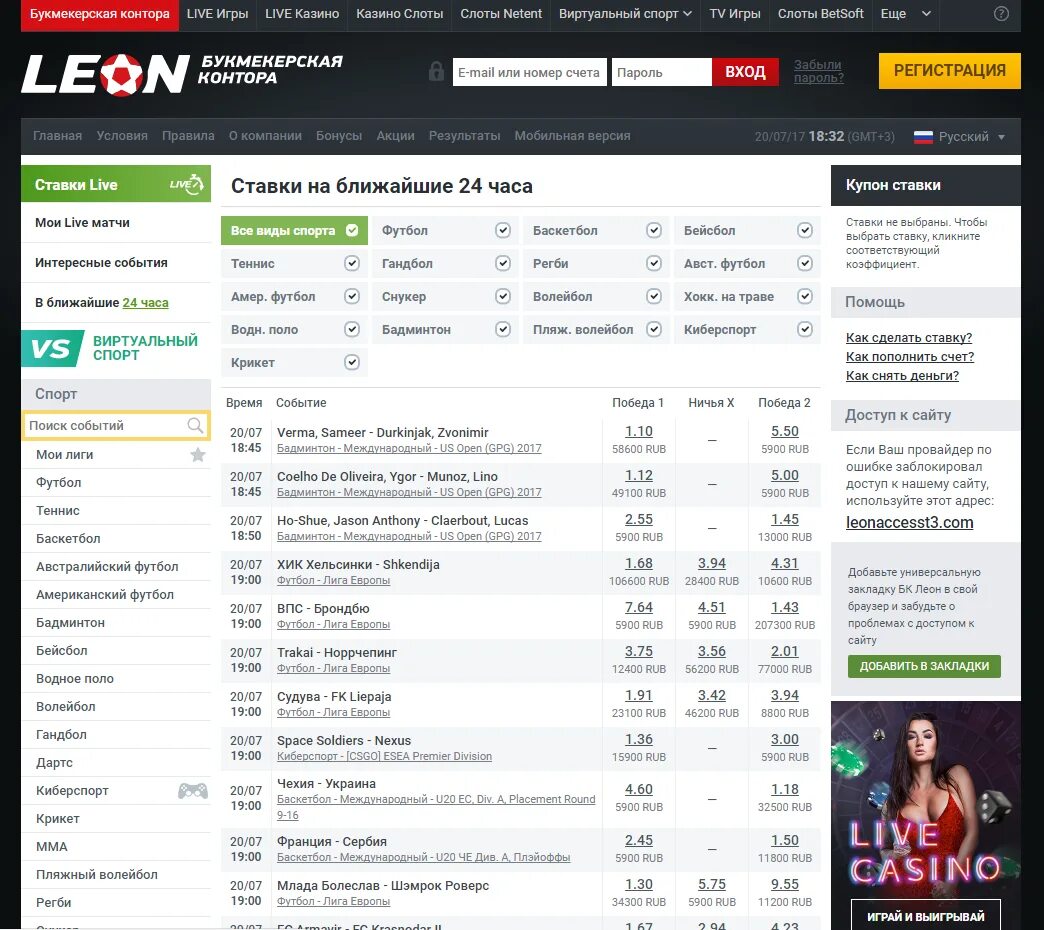Click the VS virtual sport icon

pyautogui.click(x=53, y=348)
